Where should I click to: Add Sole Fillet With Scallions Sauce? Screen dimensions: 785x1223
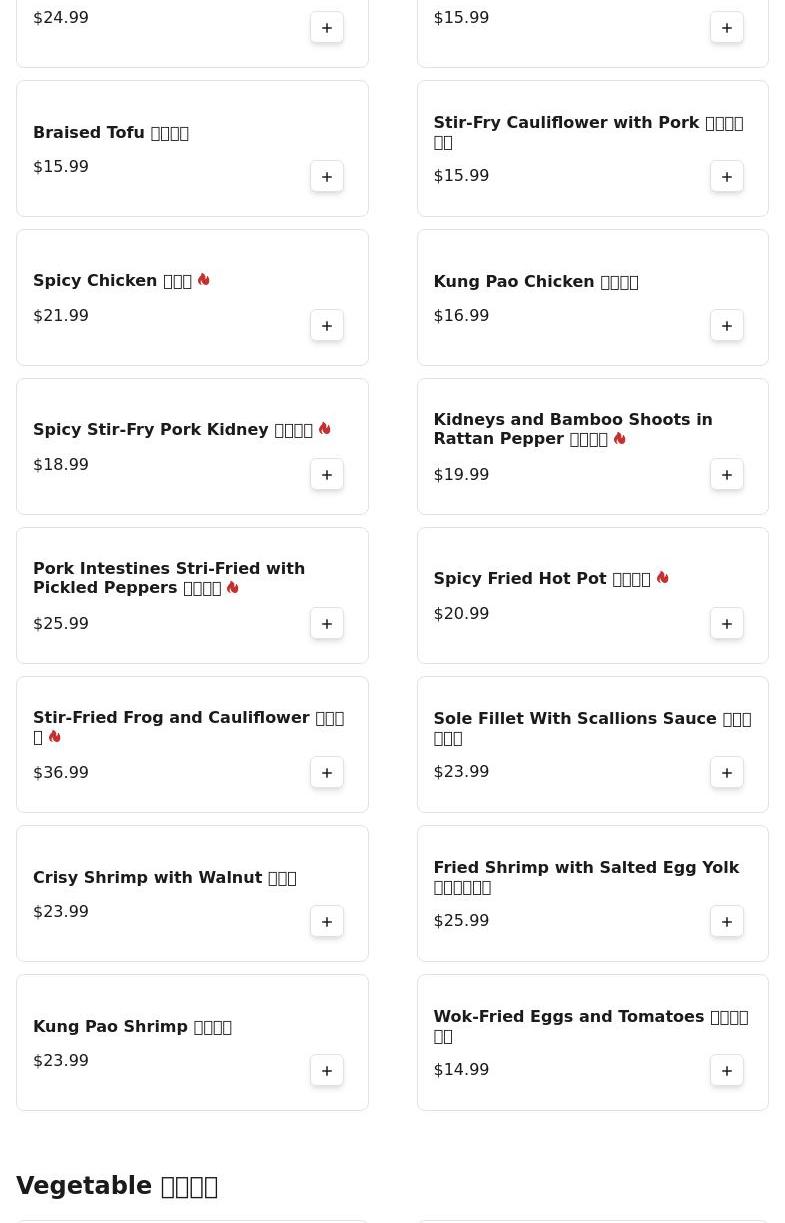click(x=727, y=773)
